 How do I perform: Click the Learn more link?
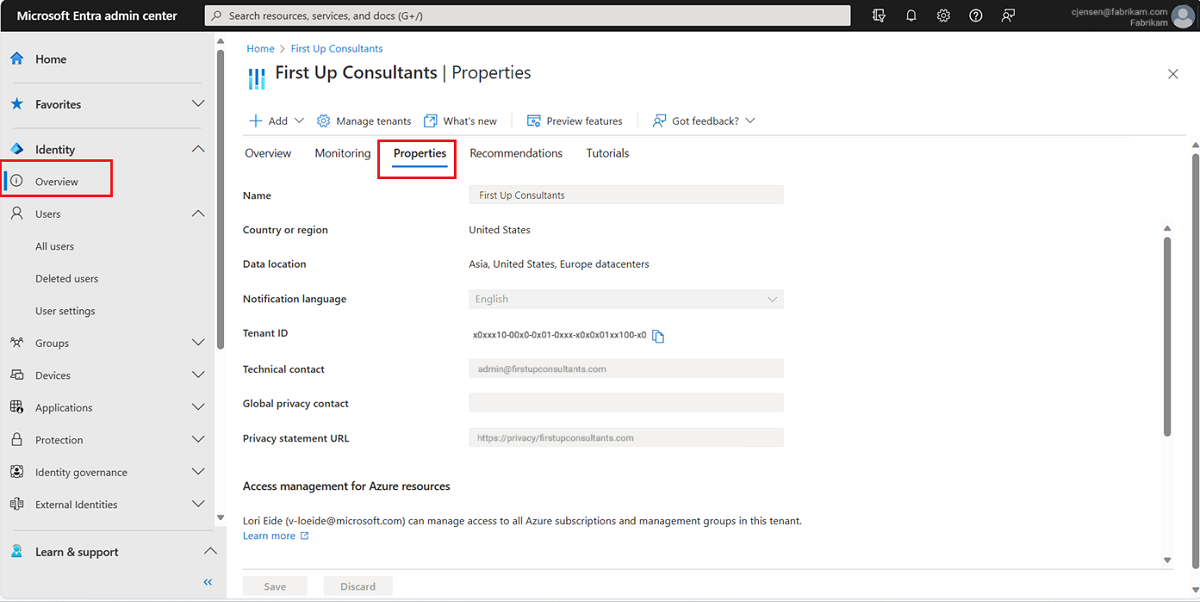(x=268, y=535)
